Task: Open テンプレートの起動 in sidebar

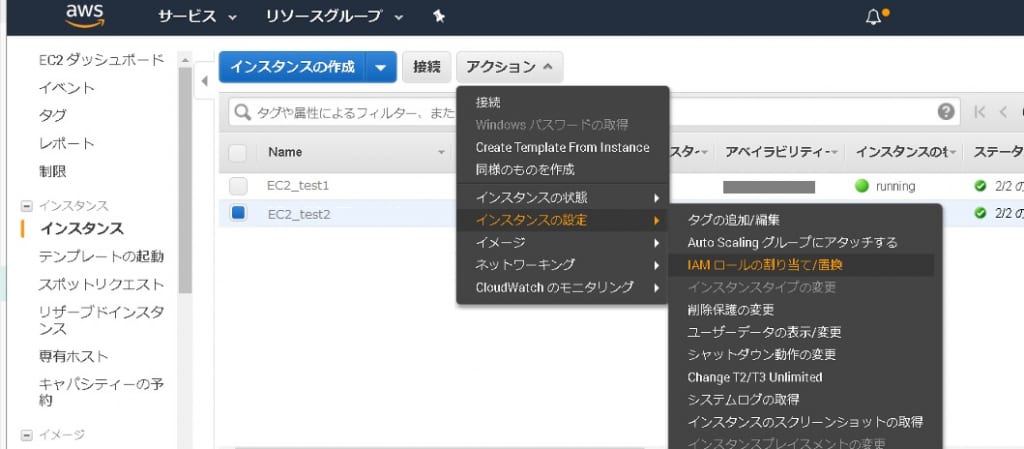Action: pyautogui.click(x=101, y=256)
